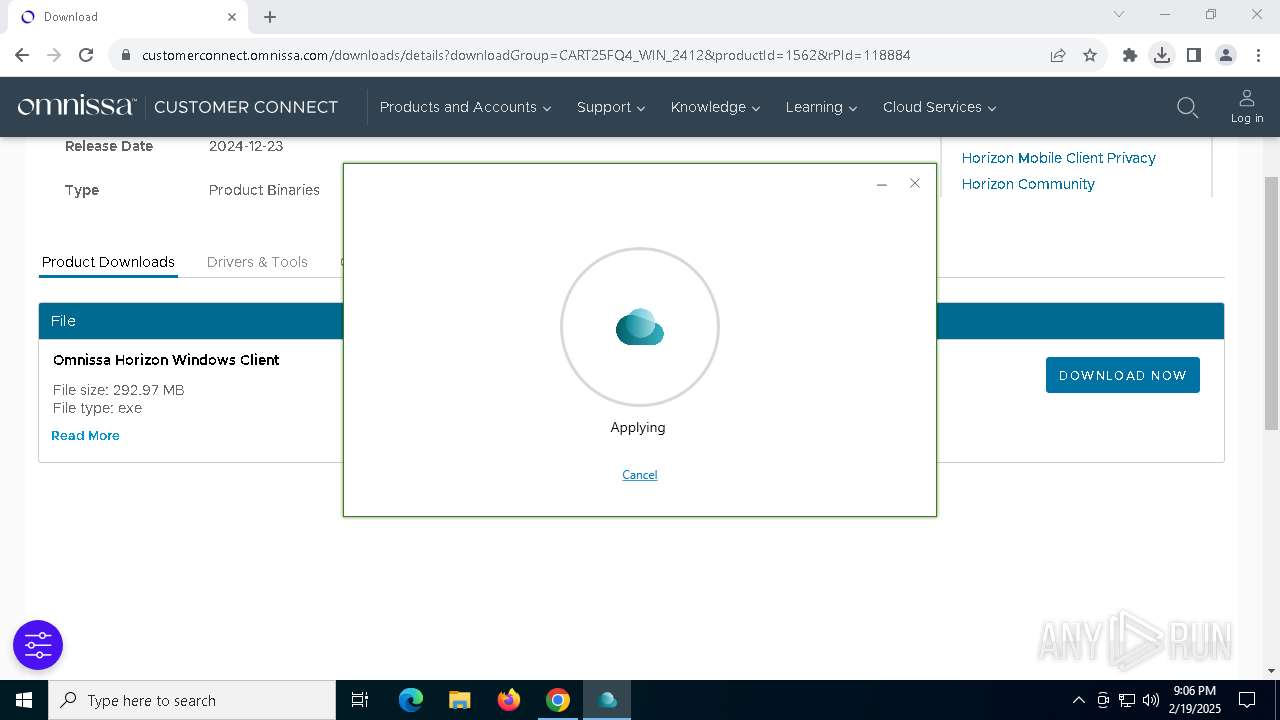Open the tab search chevron in the title bar
This screenshot has height=720, width=1280.
tap(1119, 14)
